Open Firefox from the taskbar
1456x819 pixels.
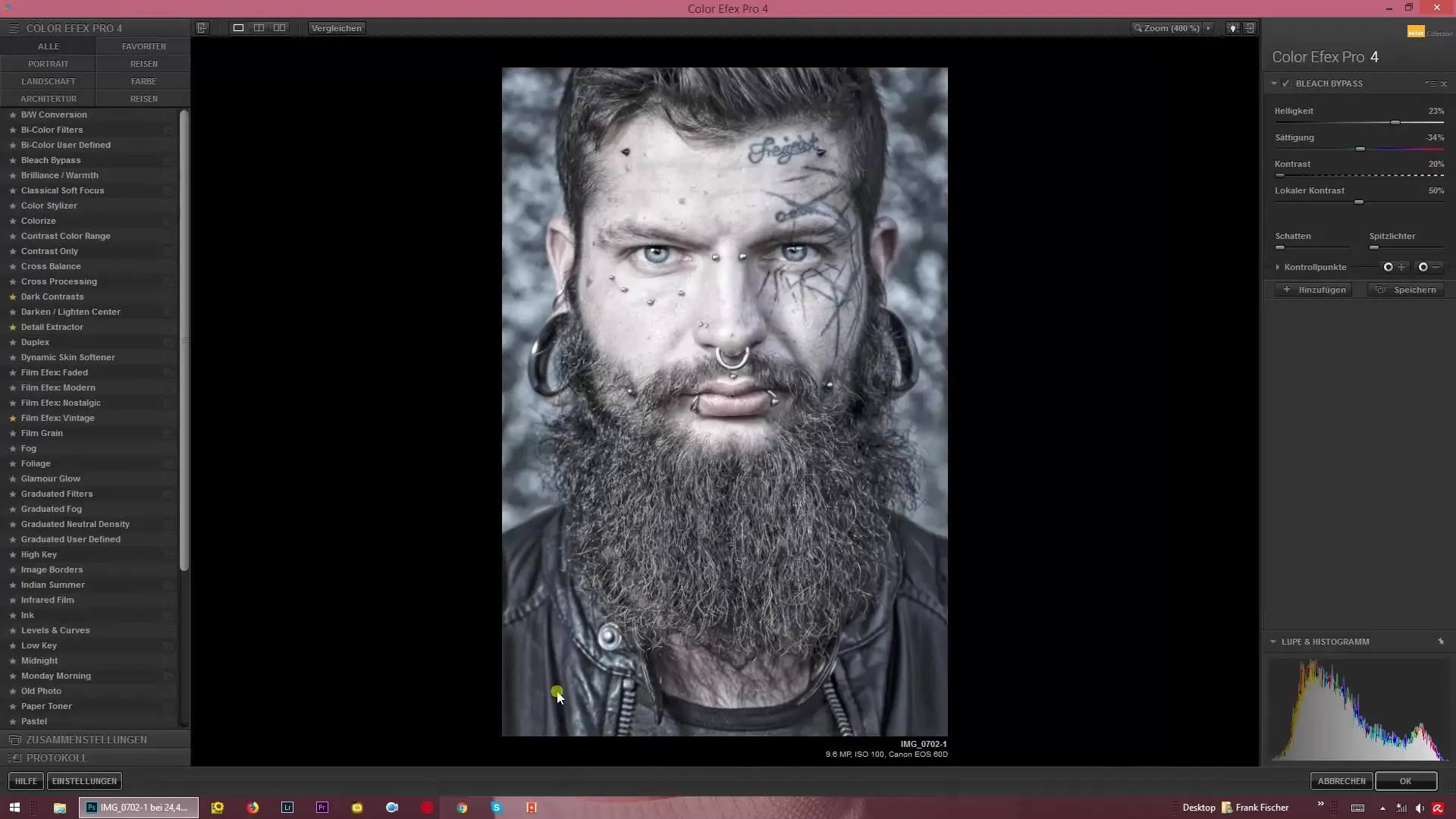tap(253, 808)
